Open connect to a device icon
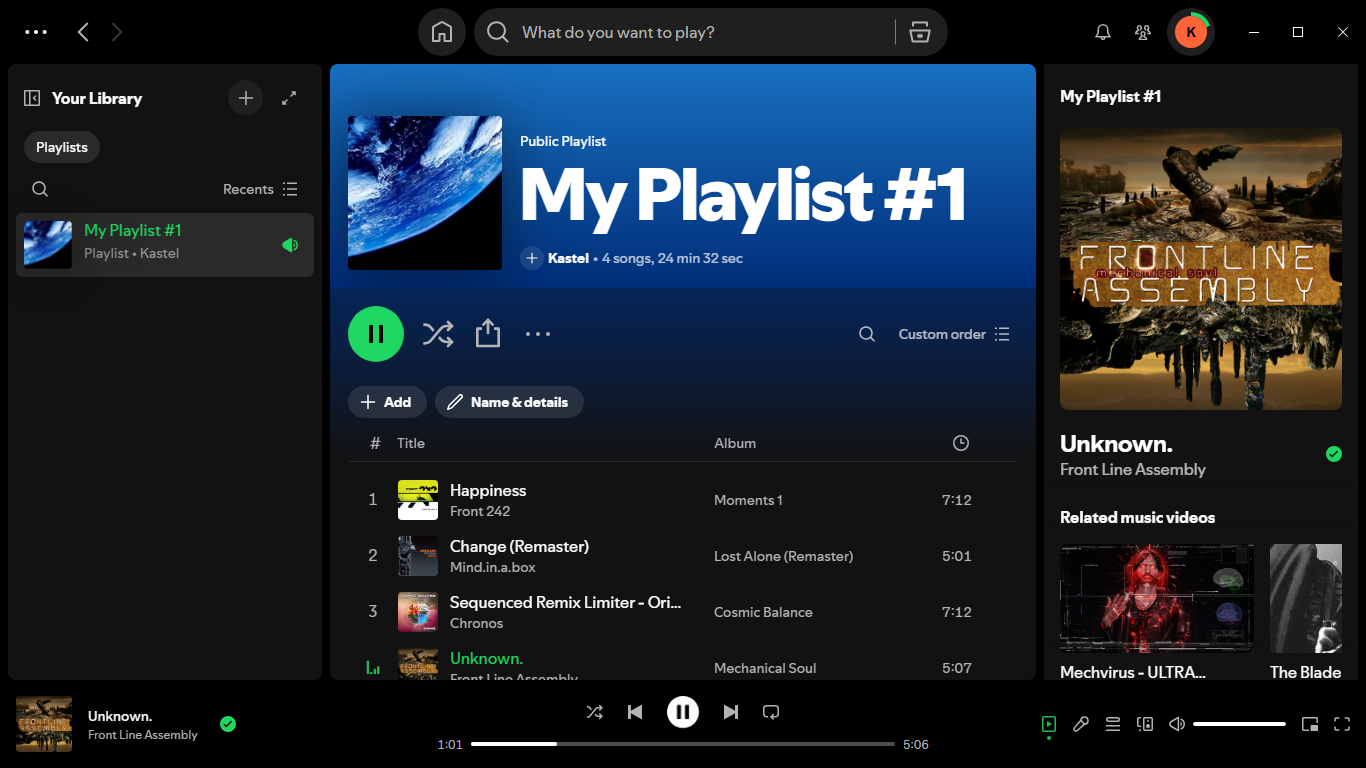This screenshot has height=768, width=1366. (x=1145, y=724)
